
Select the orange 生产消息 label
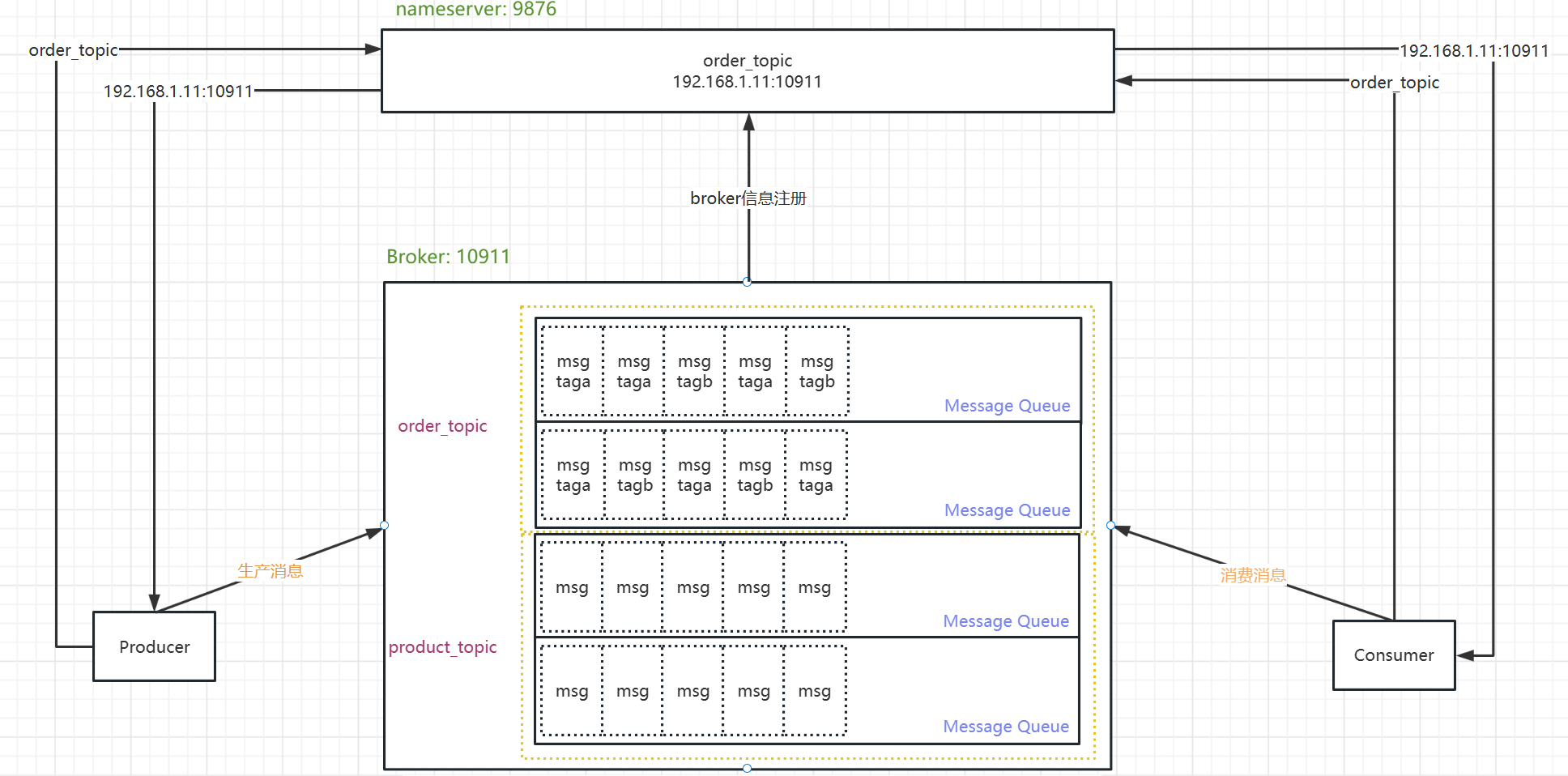(270, 571)
